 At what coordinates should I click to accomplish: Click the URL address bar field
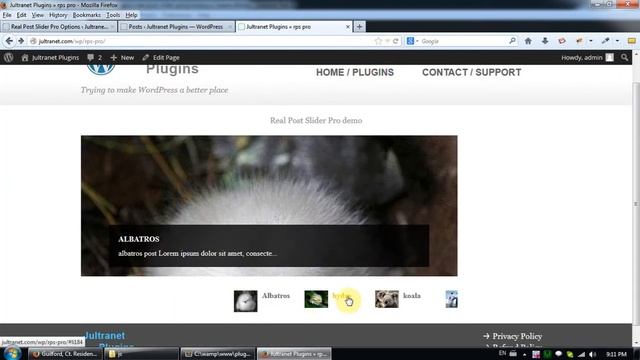click(x=204, y=41)
